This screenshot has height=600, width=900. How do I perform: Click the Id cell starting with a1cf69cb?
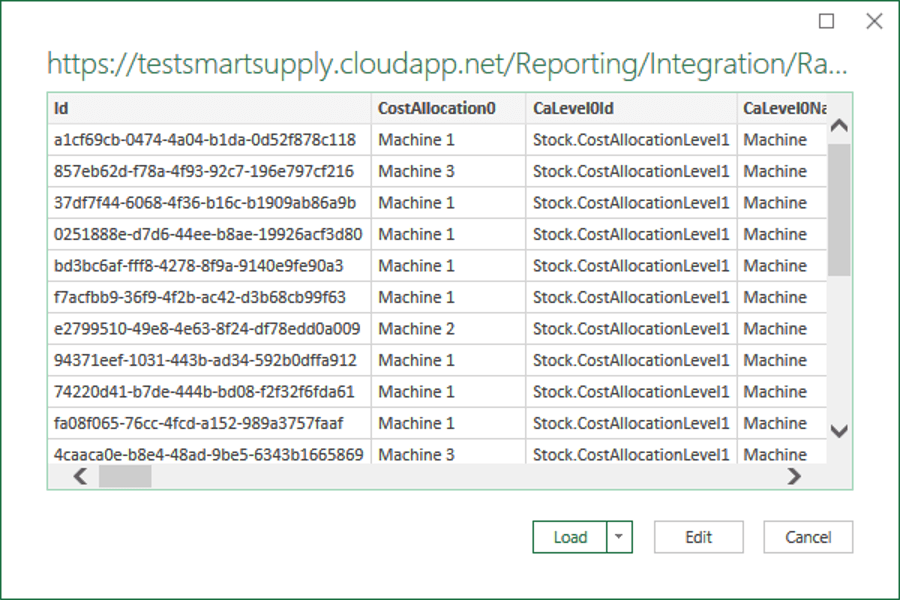tap(205, 140)
